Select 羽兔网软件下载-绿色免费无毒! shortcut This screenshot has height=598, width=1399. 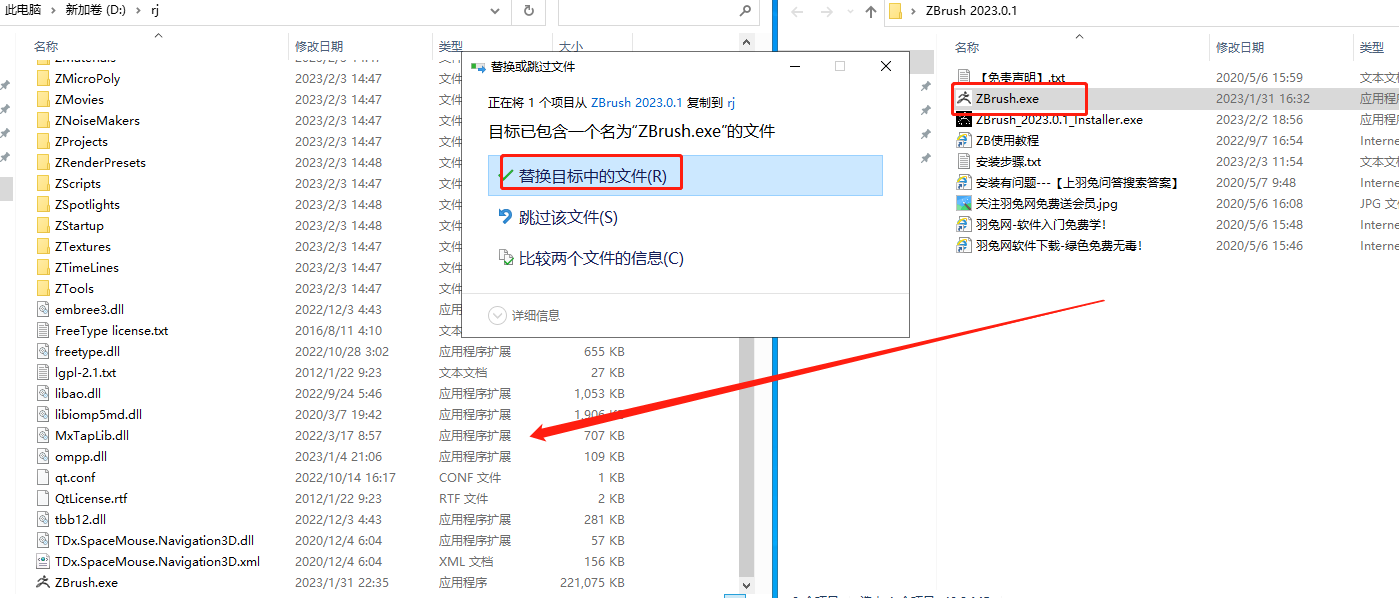pos(1059,245)
